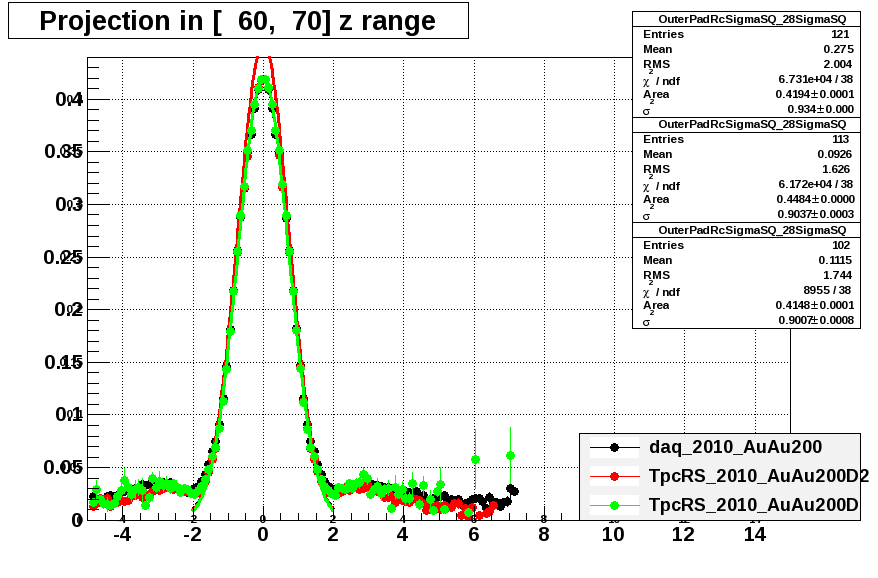Click the Area 0.4484±0.0000 value
This screenshot has width=878, height=578.
pos(815,199)
